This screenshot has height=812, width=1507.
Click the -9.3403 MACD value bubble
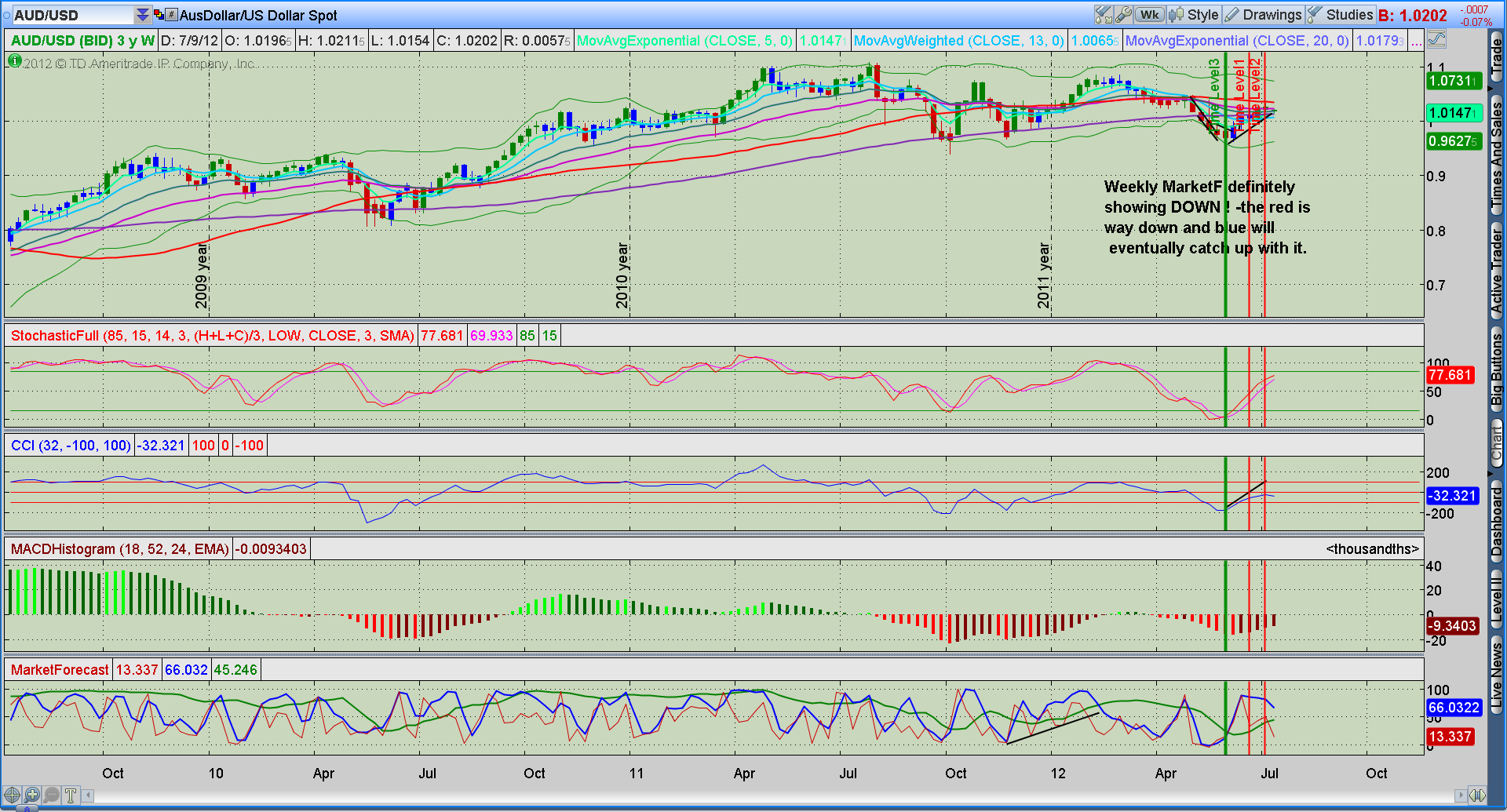1452,626
